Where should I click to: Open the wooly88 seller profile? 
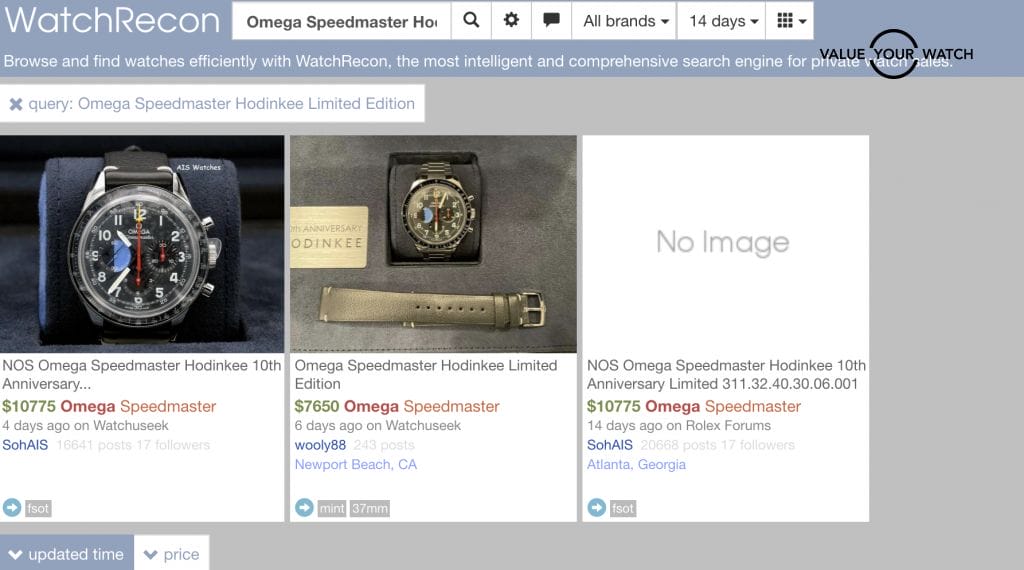point(320,445)
